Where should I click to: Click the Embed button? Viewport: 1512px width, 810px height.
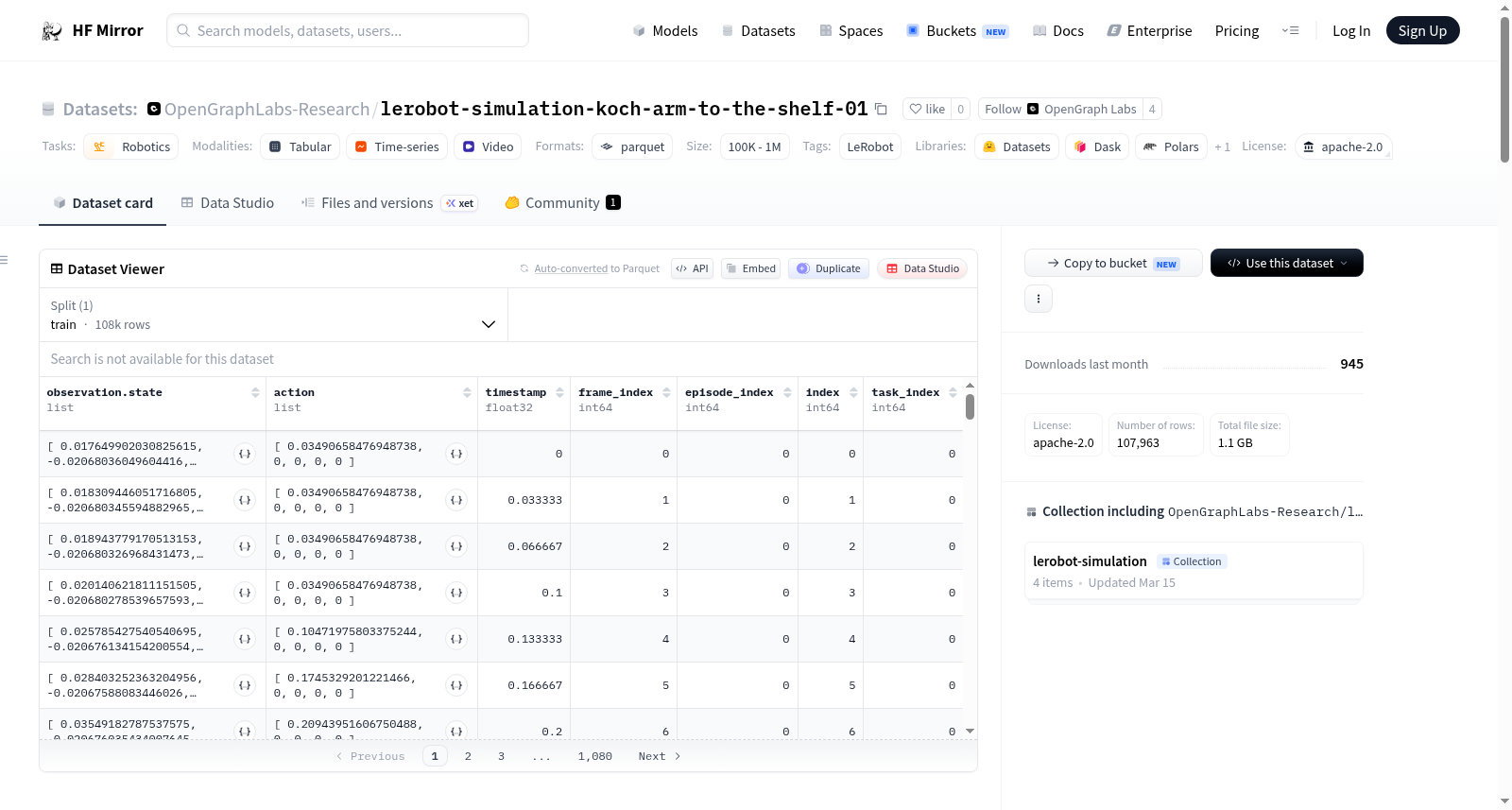[751, 268]
